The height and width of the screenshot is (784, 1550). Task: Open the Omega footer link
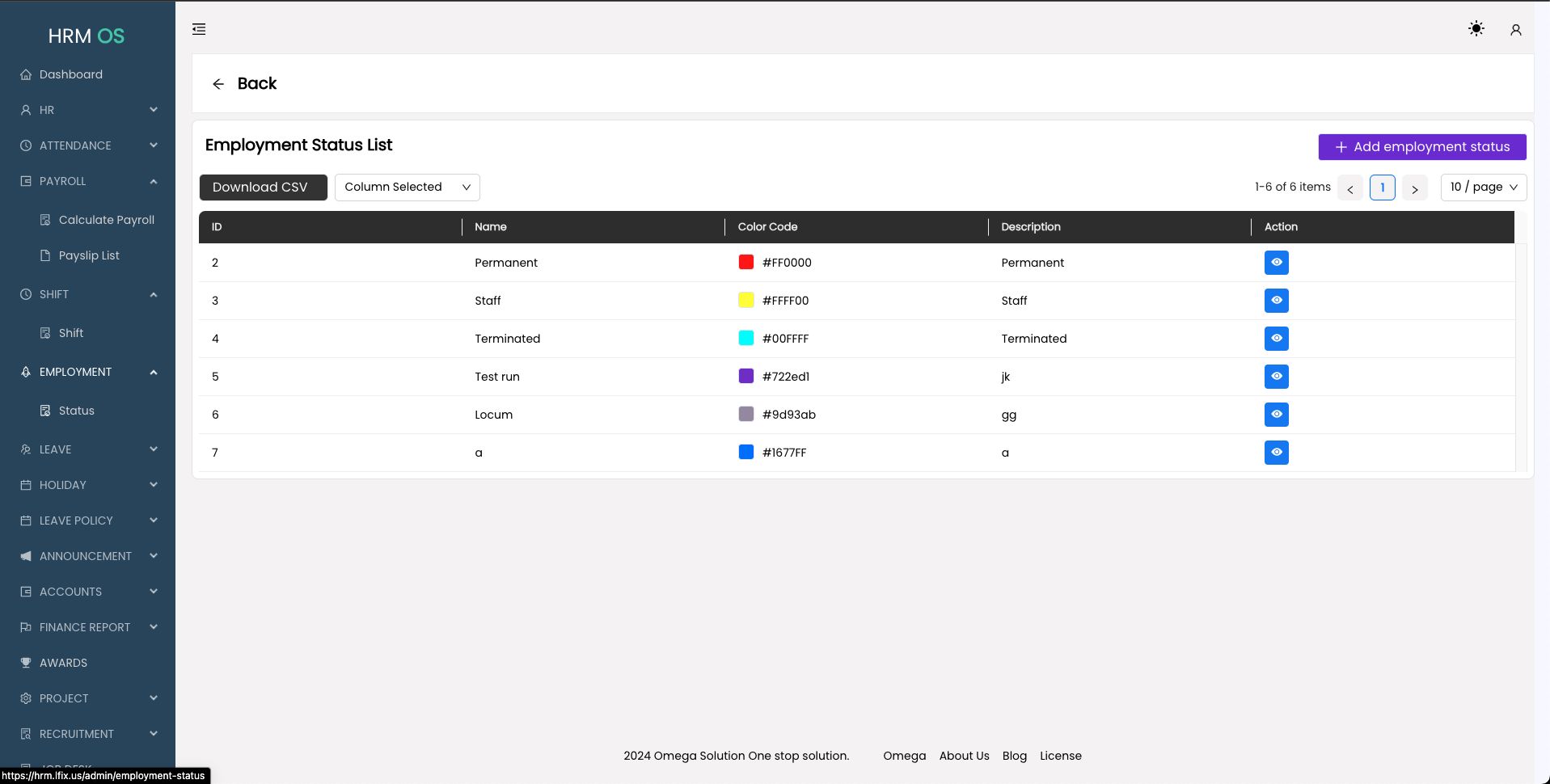click(x=905, y=757)
